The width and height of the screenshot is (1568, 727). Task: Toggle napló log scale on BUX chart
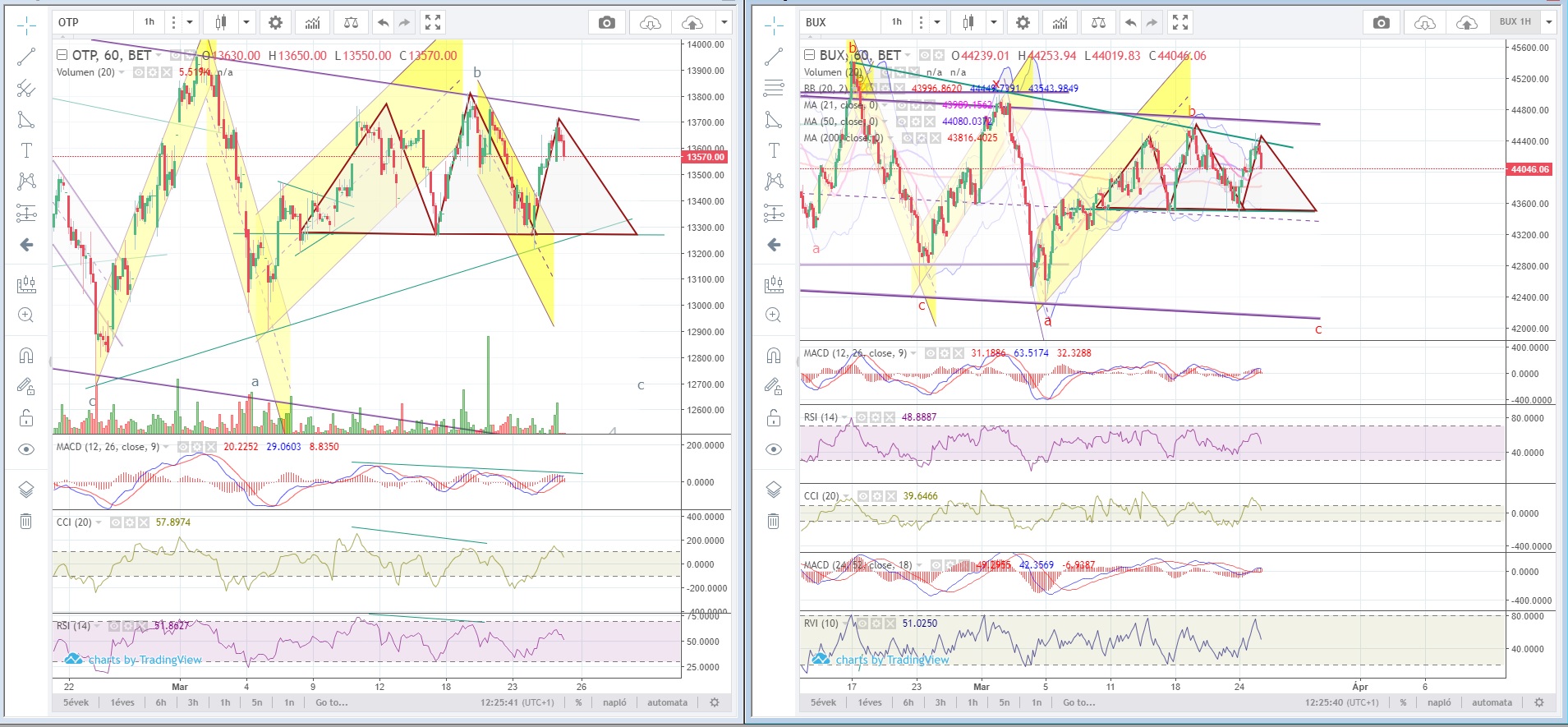pyautogui.click(x=1438, y=702)
